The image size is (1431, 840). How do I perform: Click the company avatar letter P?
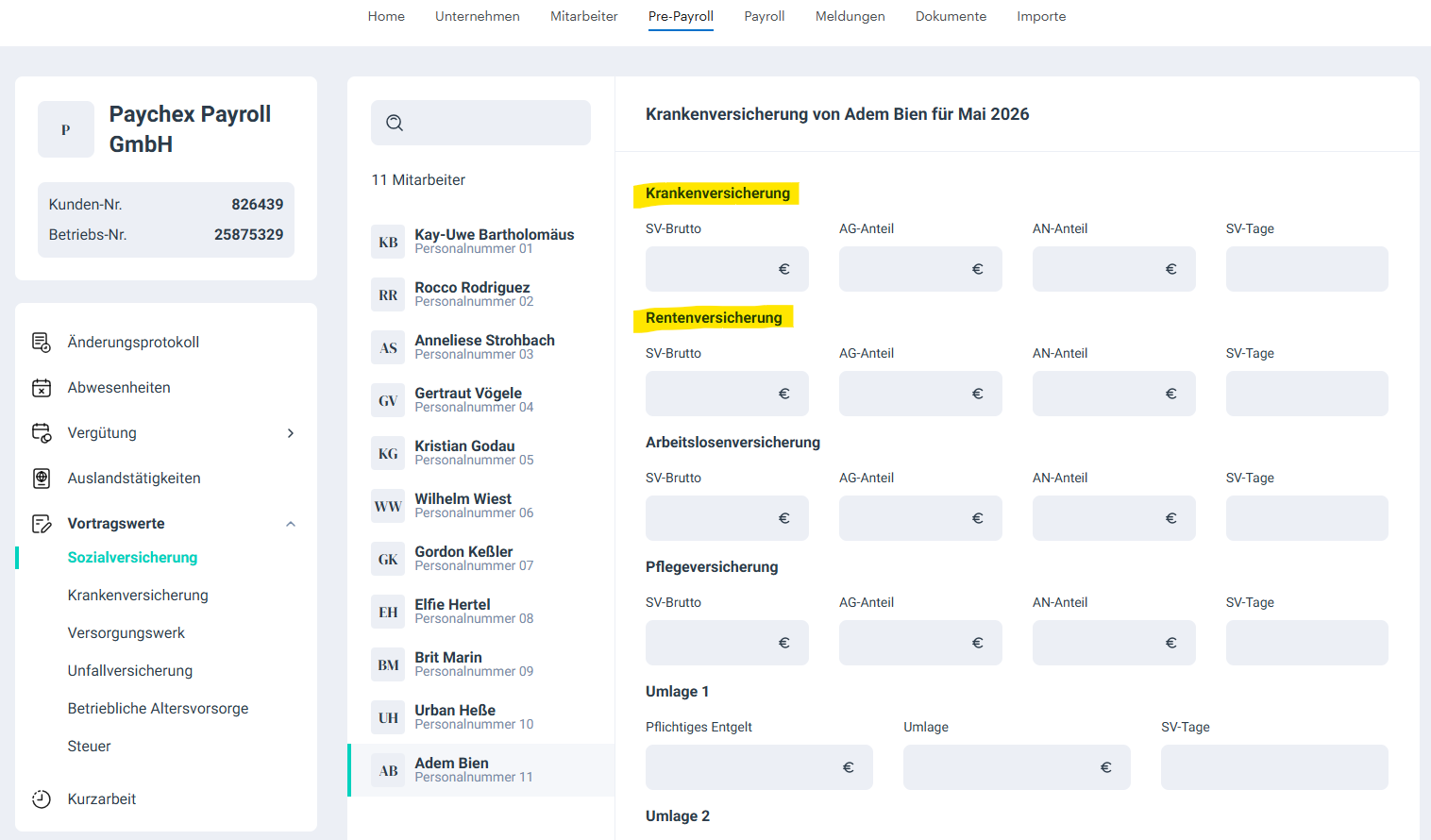(x=66, y=129)
